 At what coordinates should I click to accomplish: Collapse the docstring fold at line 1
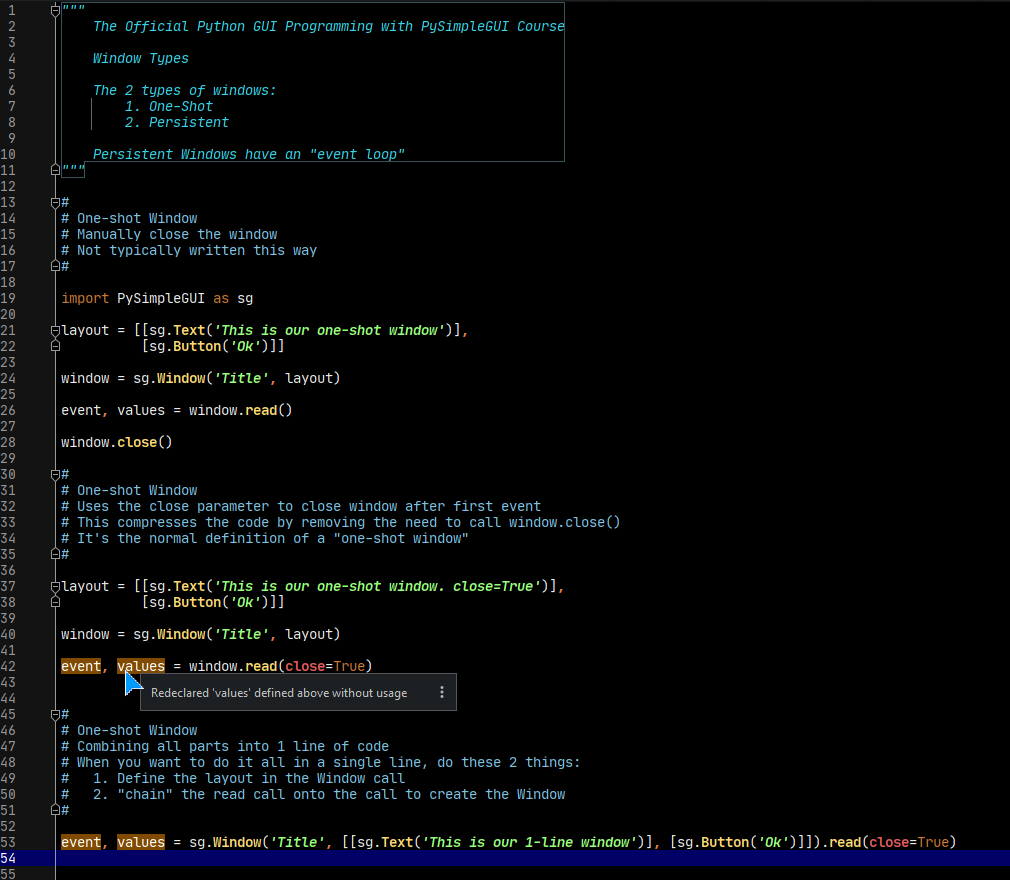[x=54, y=10]
